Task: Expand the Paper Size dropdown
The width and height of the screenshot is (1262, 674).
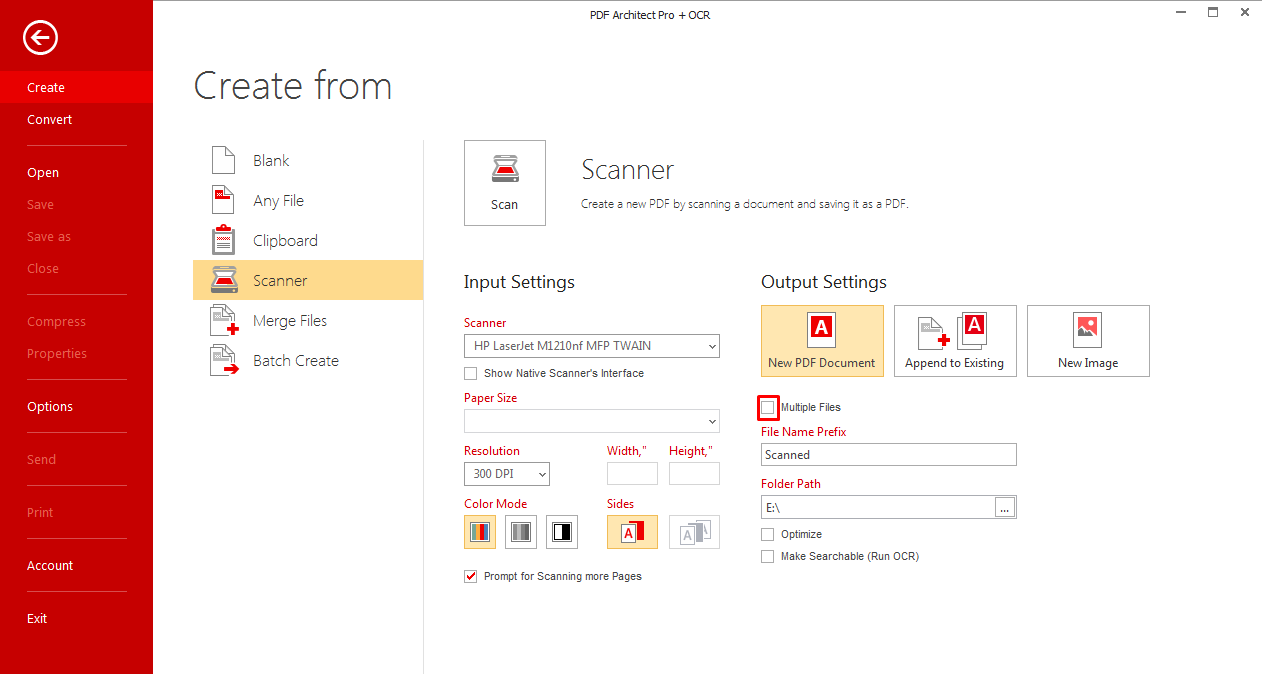Action: (x=592, y=420)
